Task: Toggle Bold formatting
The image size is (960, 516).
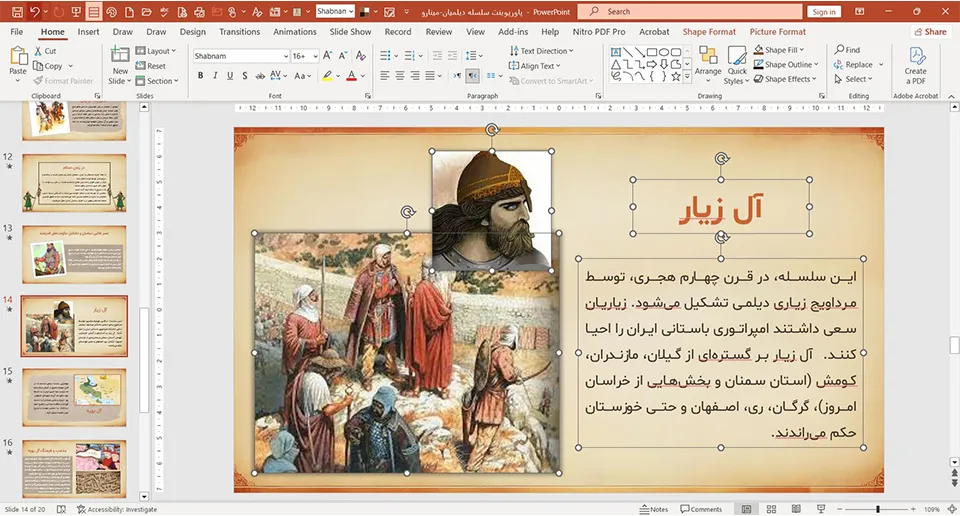Action: coord(200,76)
